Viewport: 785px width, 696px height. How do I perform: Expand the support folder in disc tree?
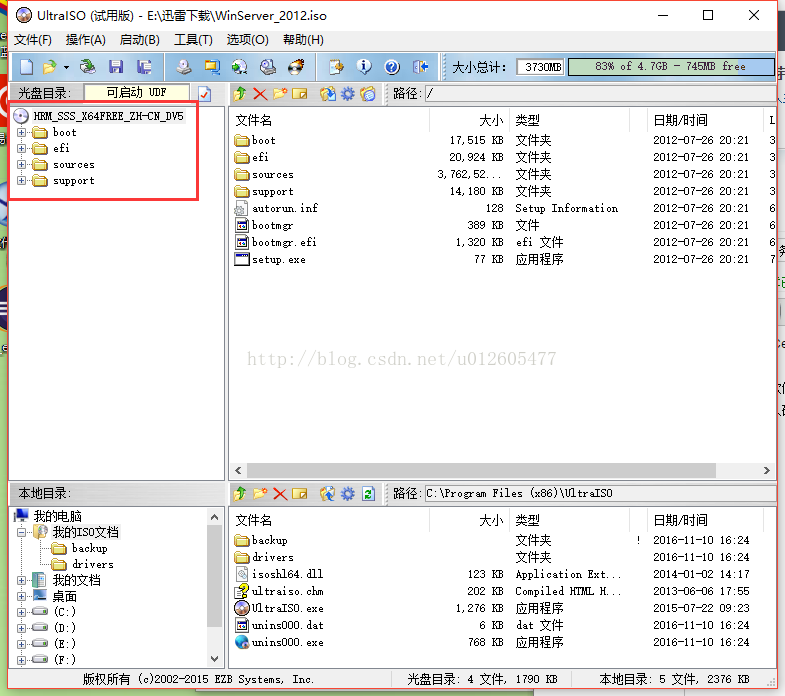[22, 181]
